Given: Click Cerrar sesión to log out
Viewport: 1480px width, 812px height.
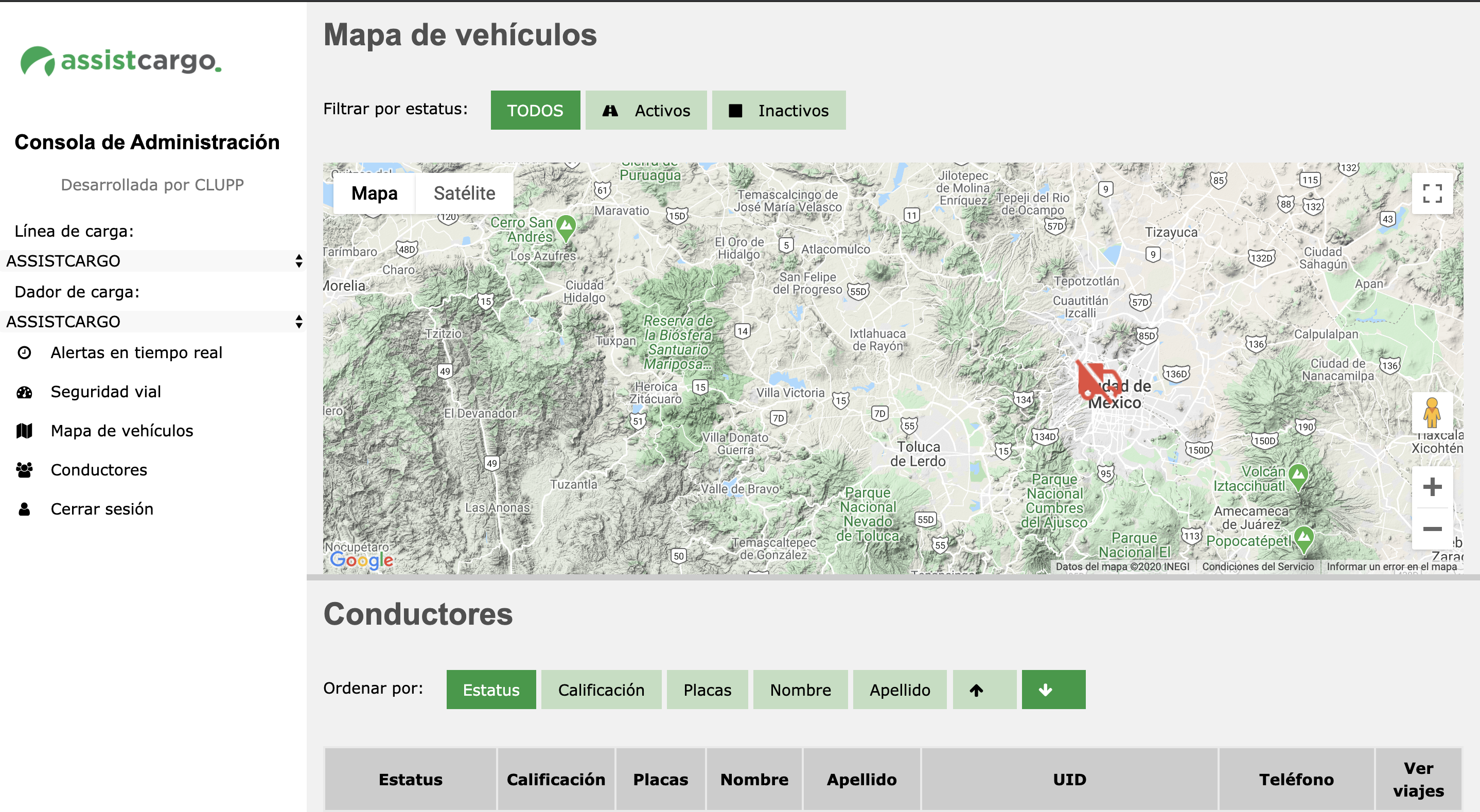Looking at the screenshot, I should [x=102, y=508].
